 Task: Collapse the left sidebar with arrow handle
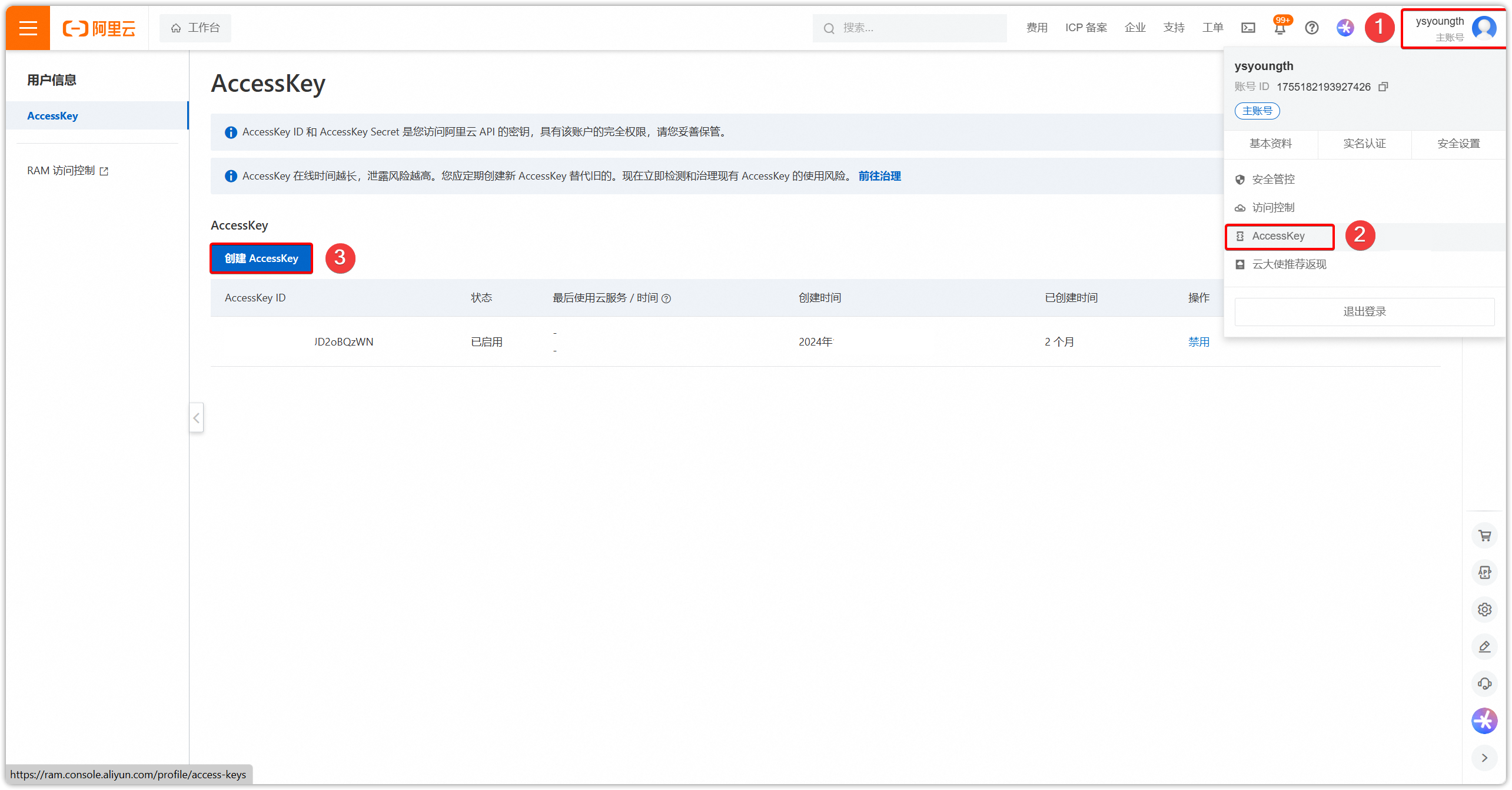pos(197,418)
